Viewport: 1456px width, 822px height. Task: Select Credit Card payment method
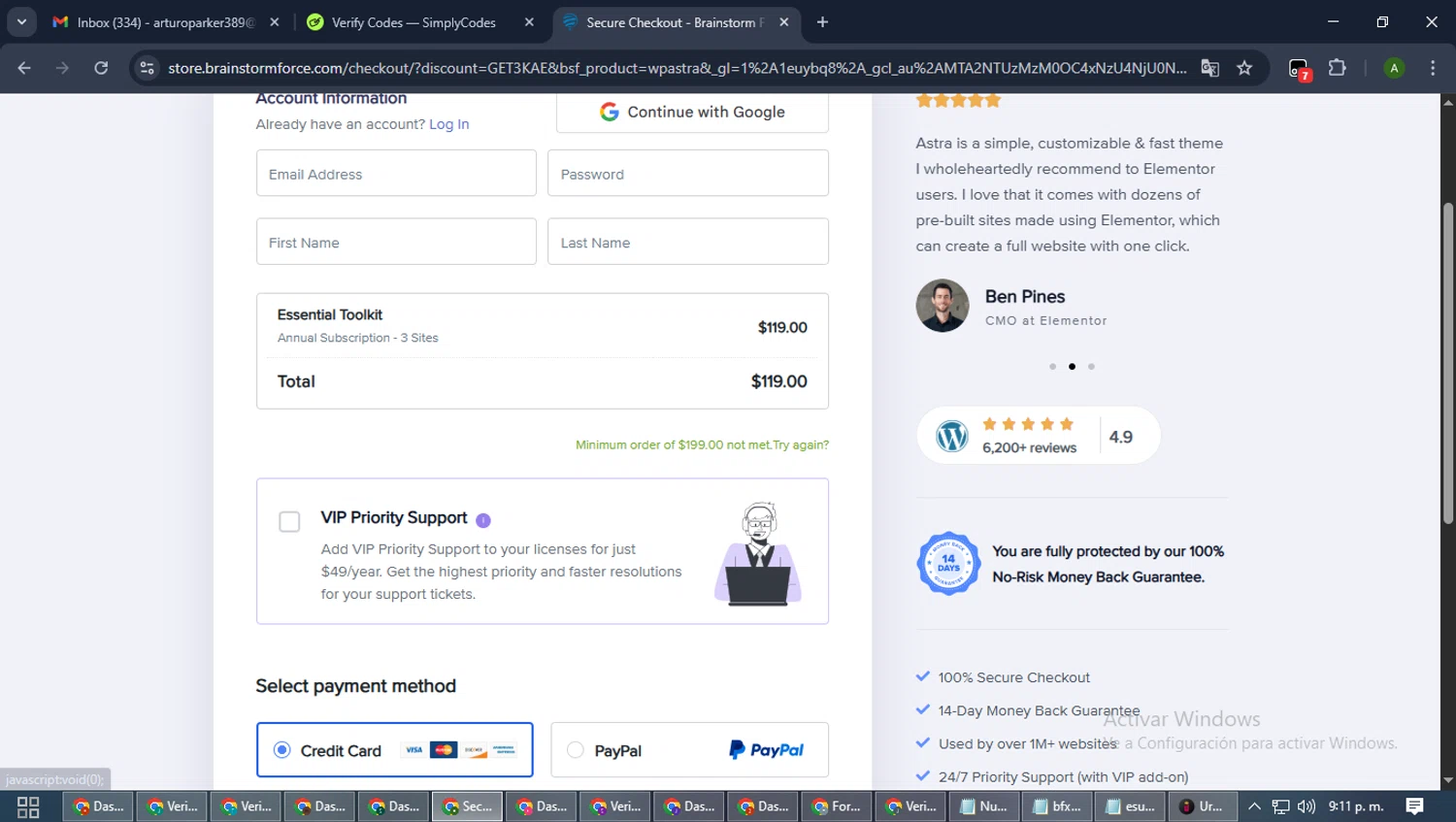(395, 749)
